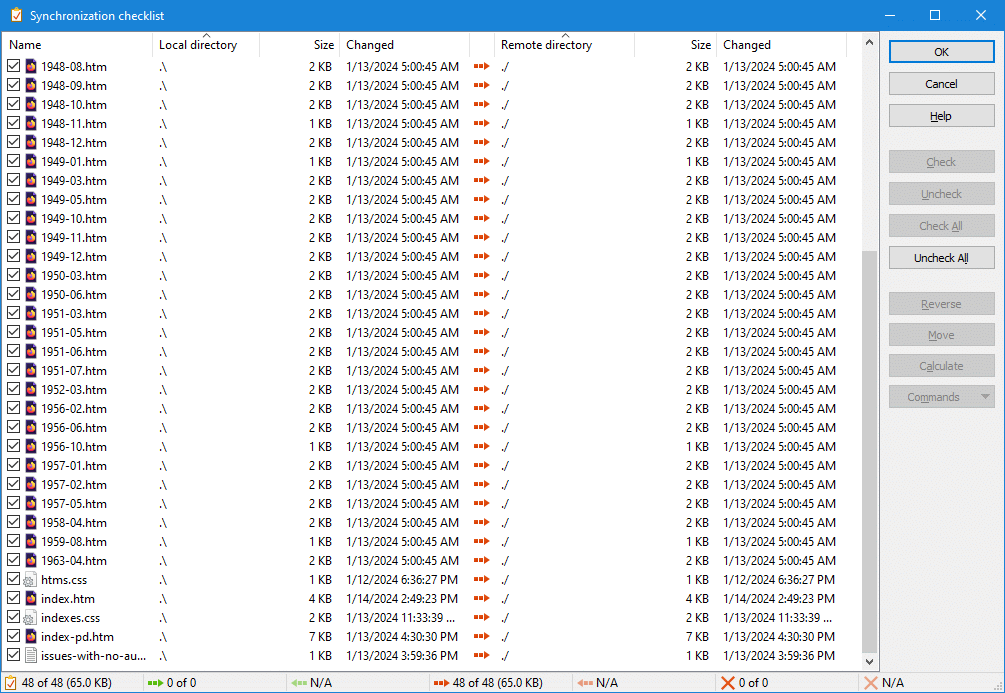Uncheck the 1957-05.htm file checkbox
This screenshot has height=693, width=1005.
pos(13,504)
